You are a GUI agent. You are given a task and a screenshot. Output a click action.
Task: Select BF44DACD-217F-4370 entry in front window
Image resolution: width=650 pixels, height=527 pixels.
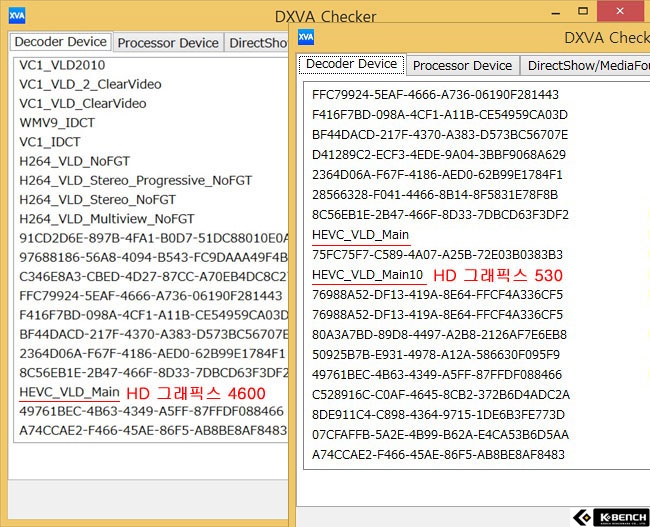440,134
